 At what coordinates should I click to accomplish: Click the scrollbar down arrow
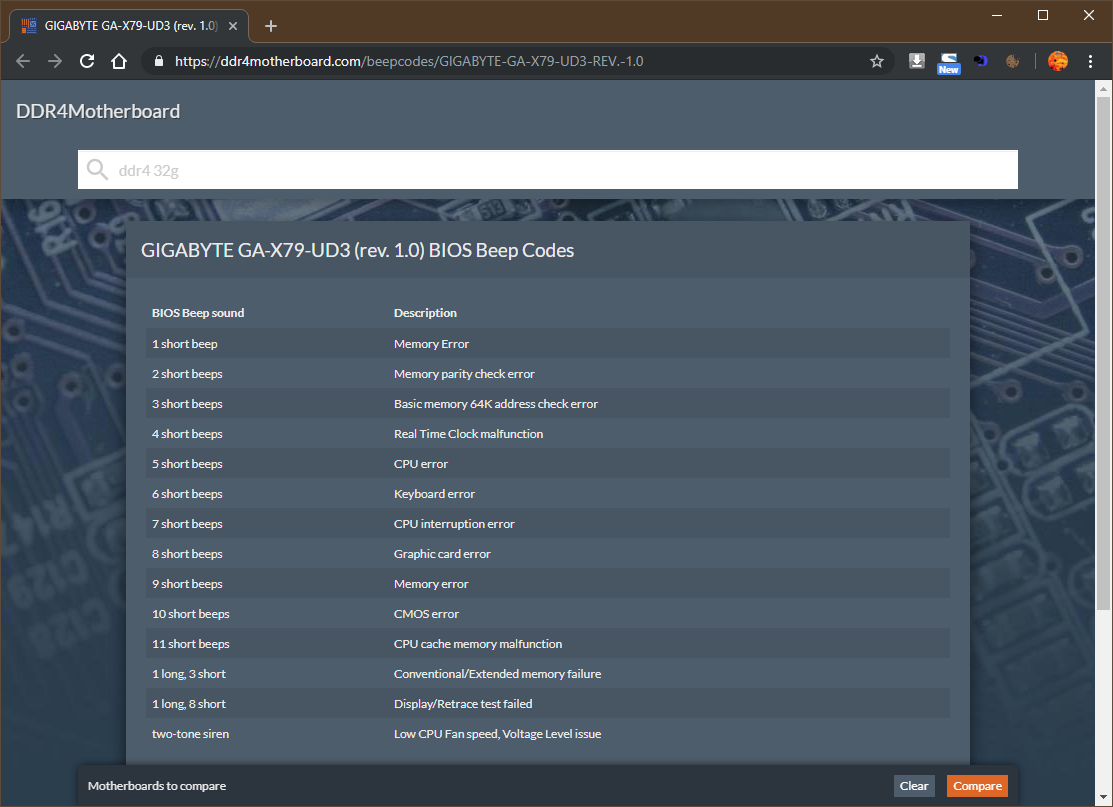pos(1103,798)
